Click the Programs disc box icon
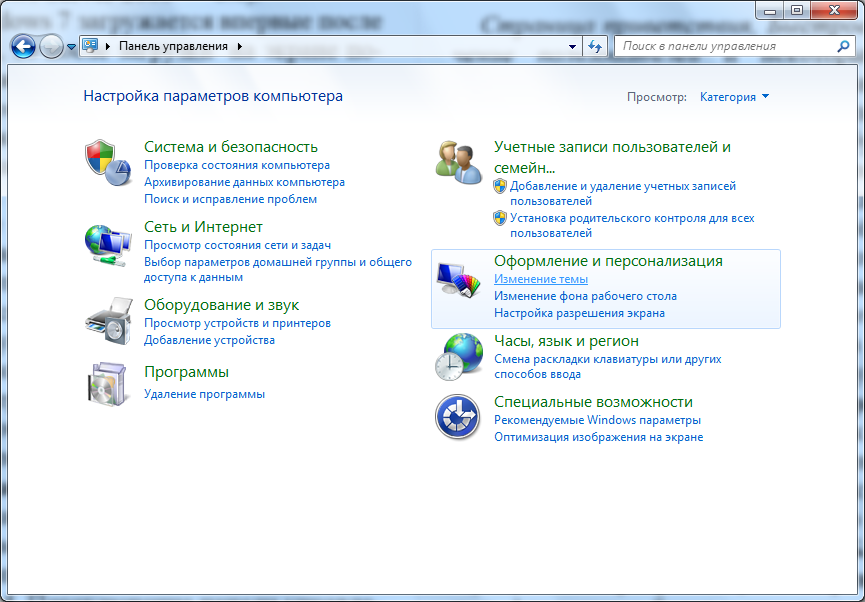 click(107, 384)
